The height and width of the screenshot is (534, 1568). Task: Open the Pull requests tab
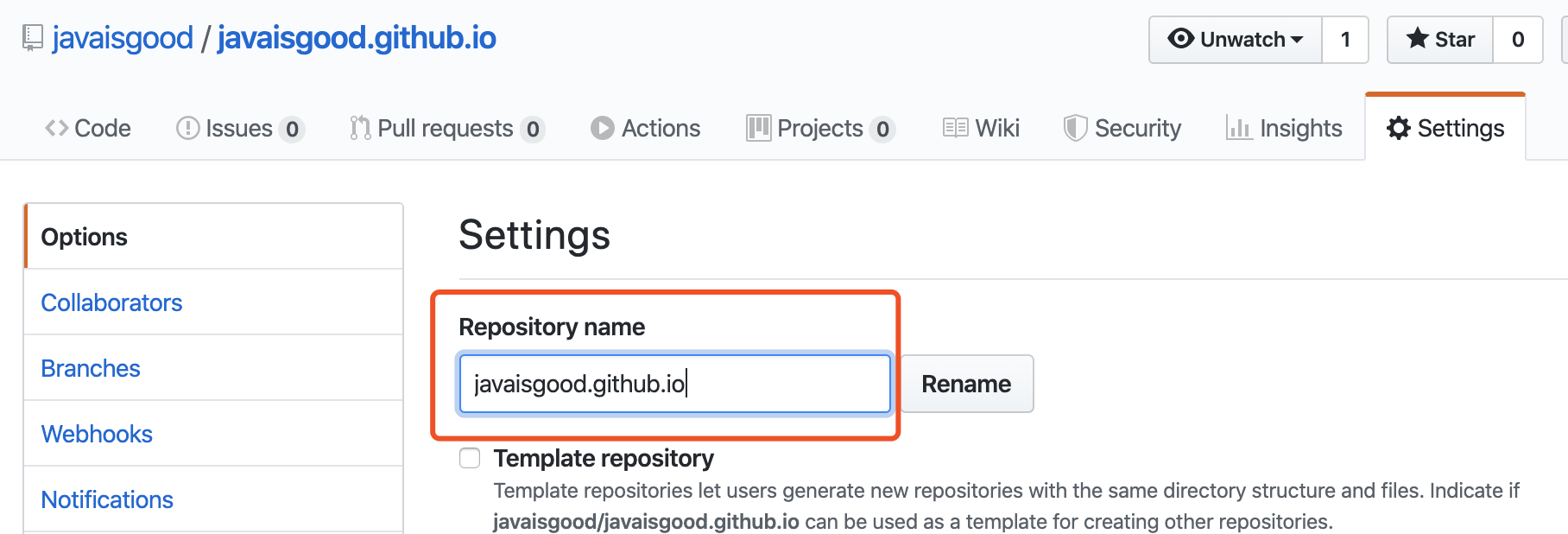click(x=446, y=128)
